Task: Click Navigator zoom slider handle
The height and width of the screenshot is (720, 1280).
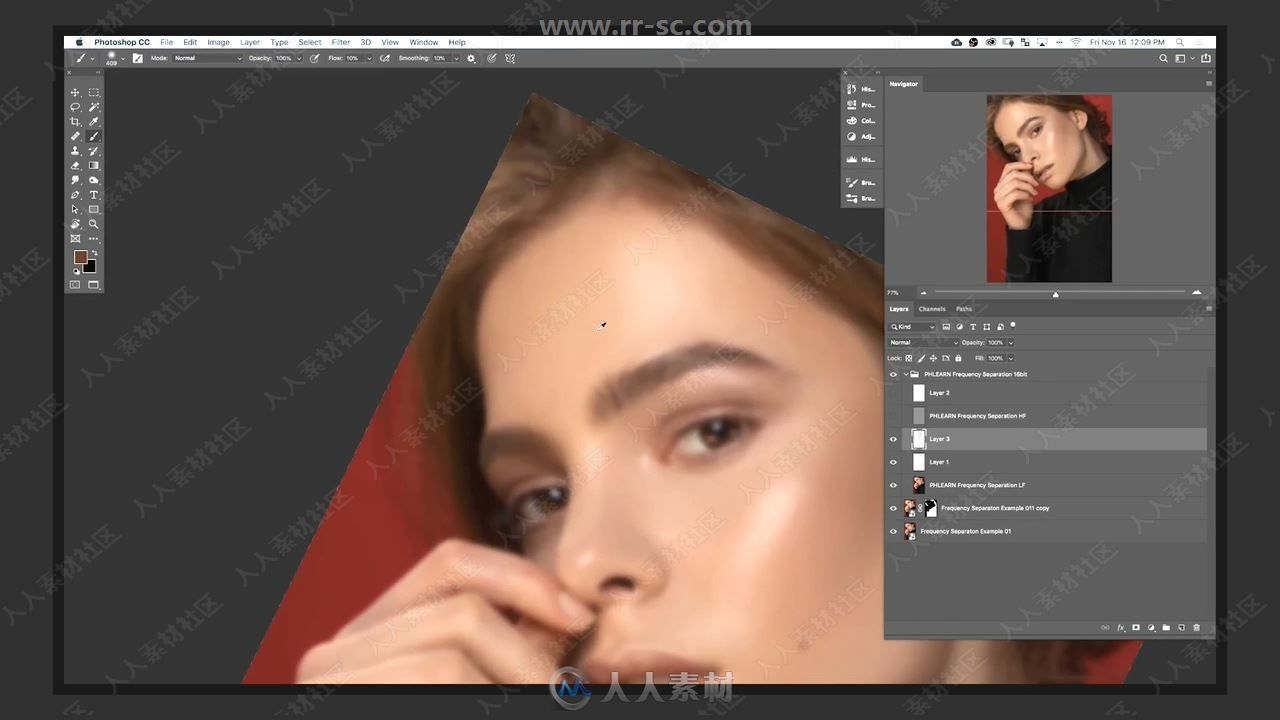Action: [x=1055, y=294]
